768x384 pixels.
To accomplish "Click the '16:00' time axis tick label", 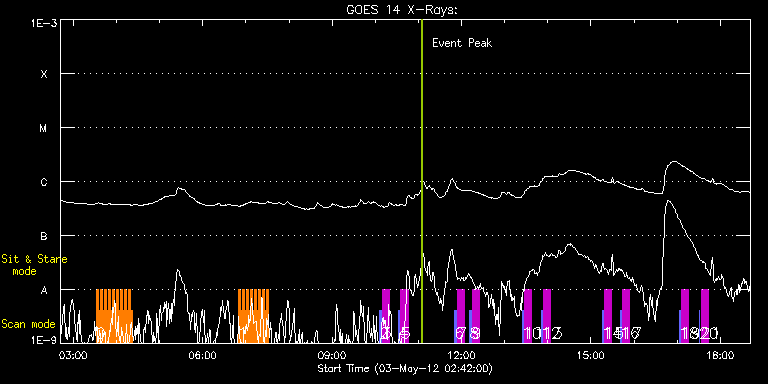I will click(x=721, y=355).
